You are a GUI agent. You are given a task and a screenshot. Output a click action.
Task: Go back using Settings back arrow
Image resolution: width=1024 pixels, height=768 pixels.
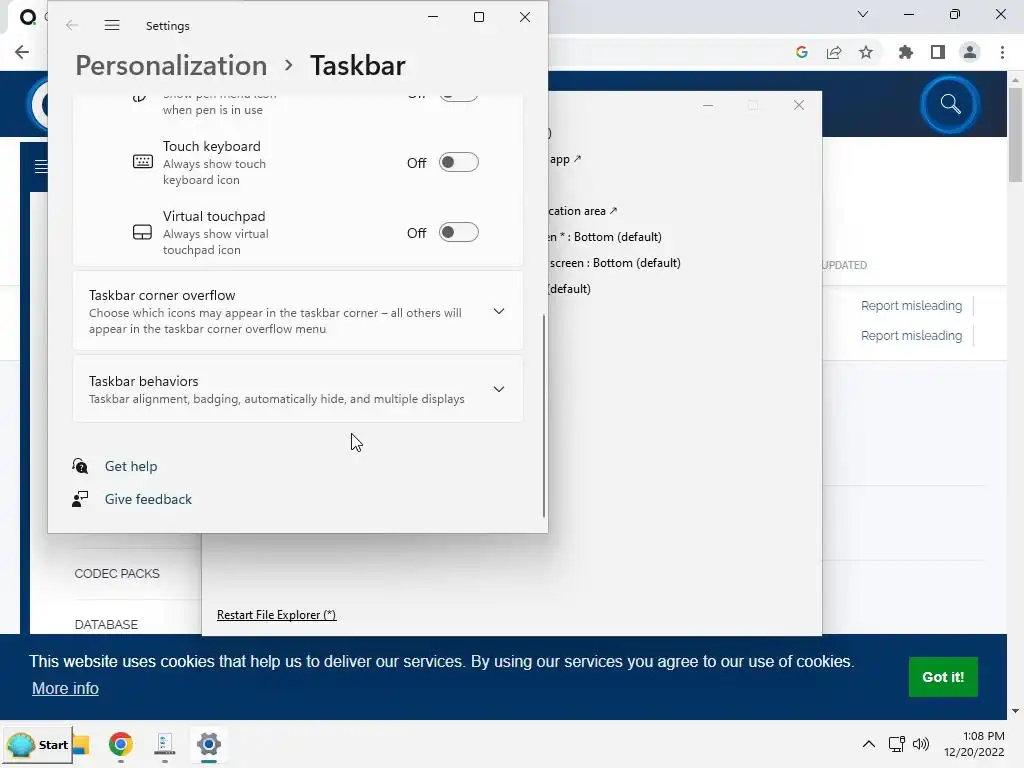tap(72, 25)
